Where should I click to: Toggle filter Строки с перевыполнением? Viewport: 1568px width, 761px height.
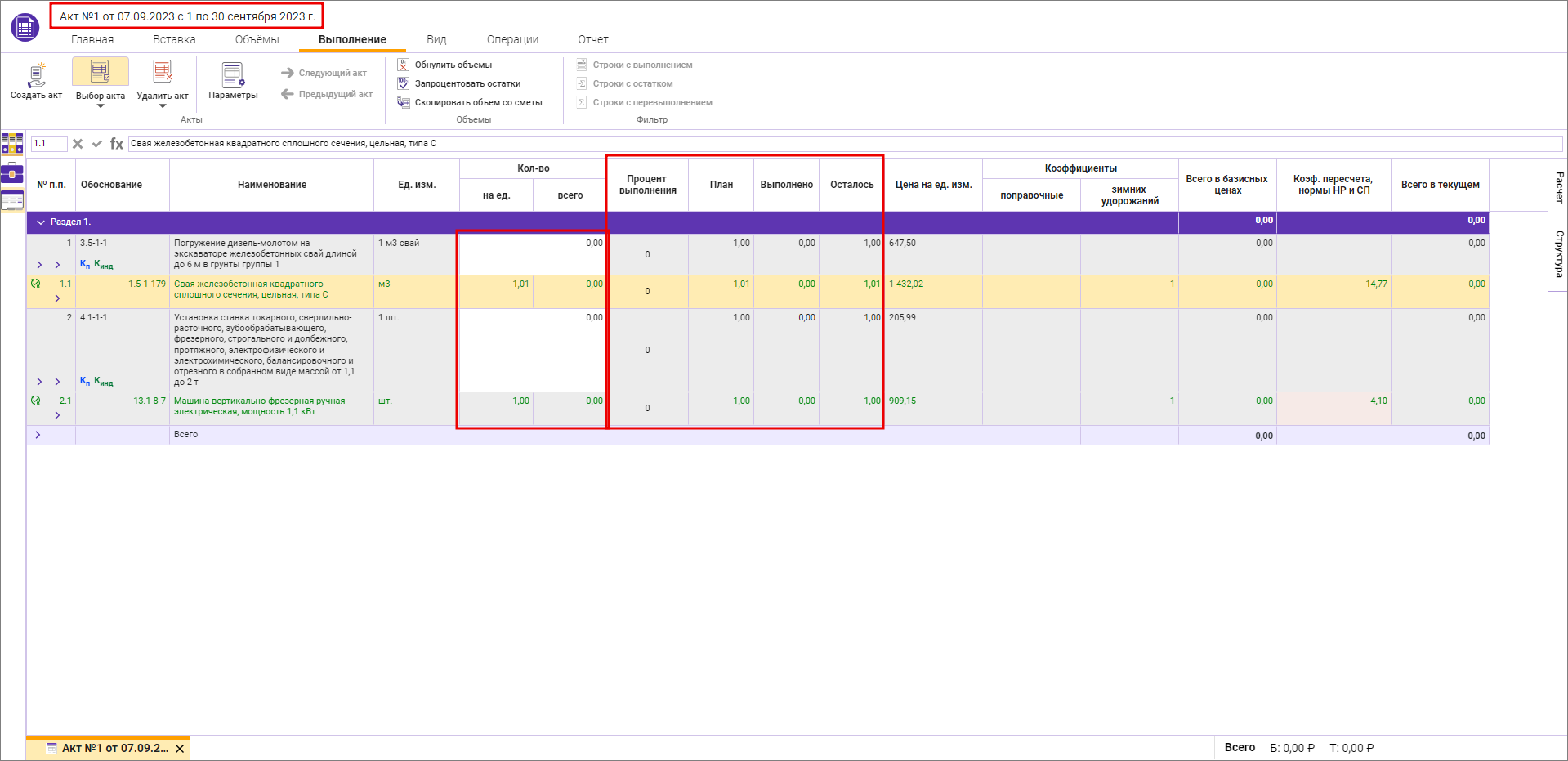[x=652, y=102]
